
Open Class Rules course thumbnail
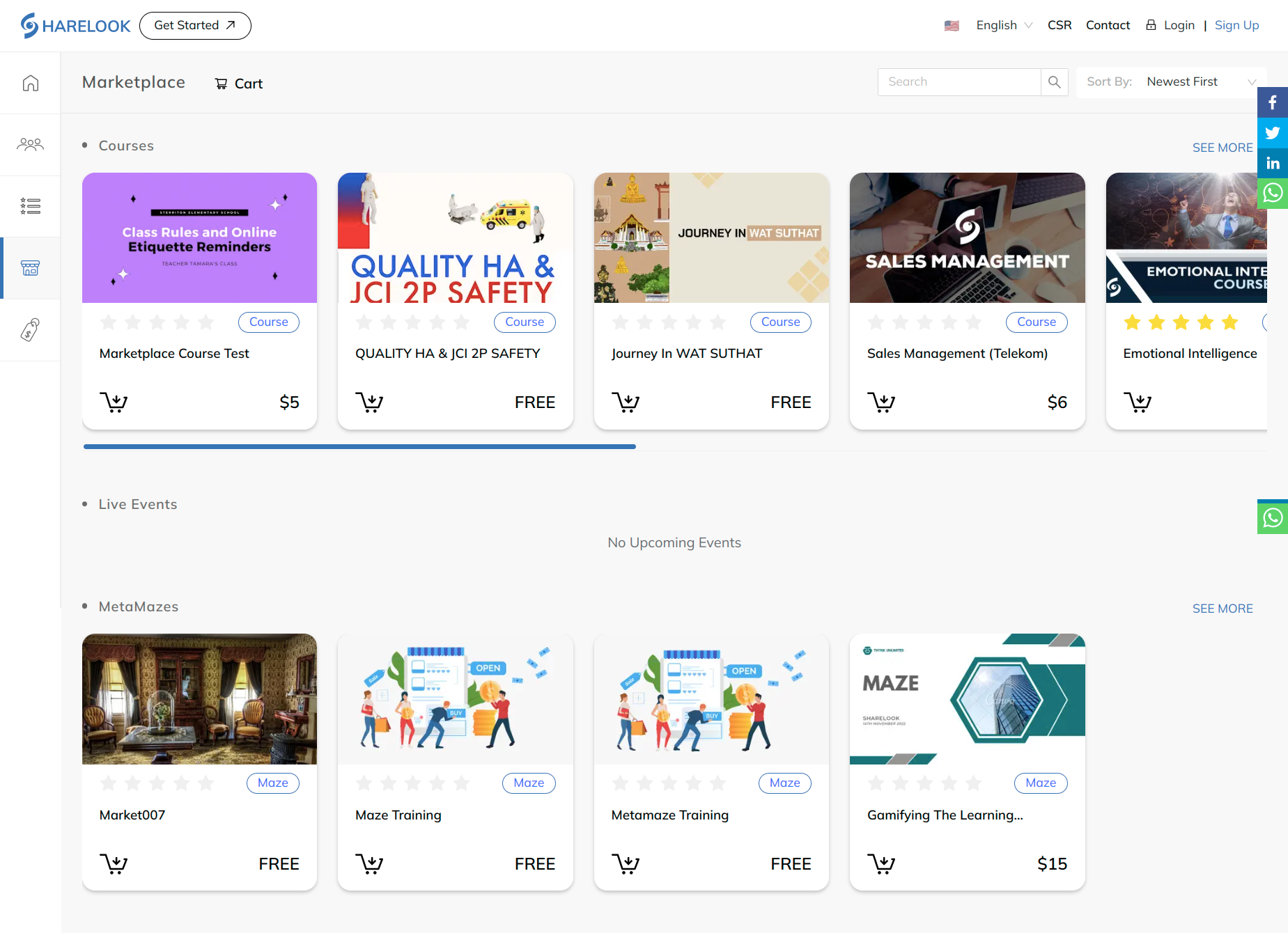[199, 237]
